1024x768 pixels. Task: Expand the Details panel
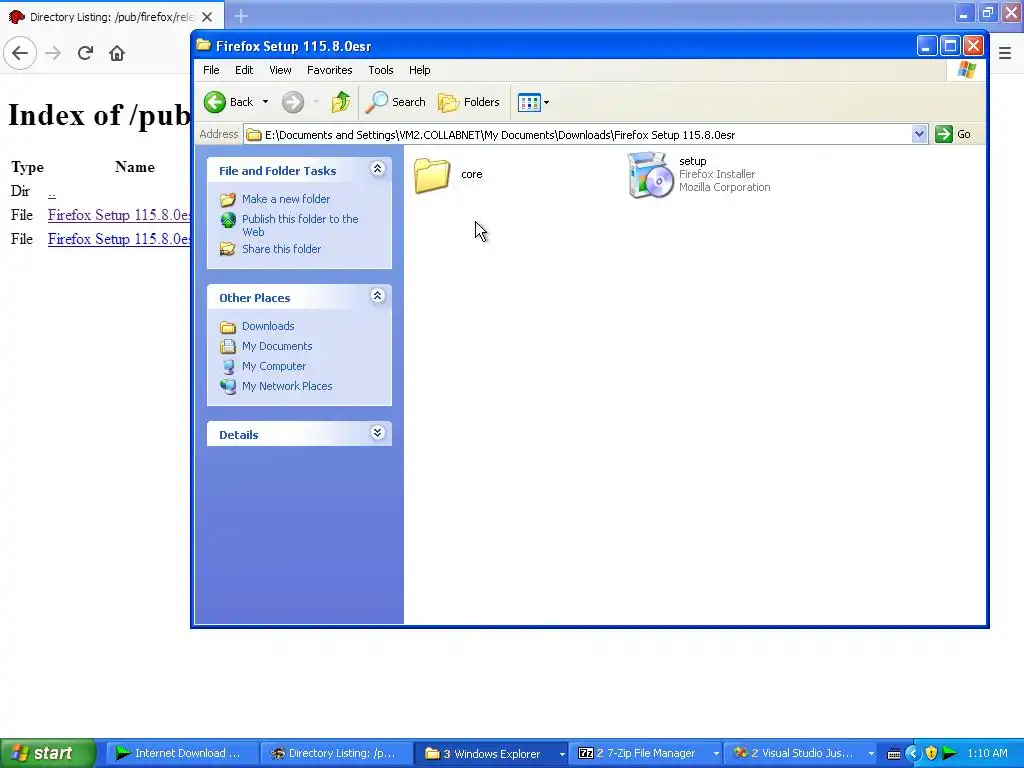[377, 433]
